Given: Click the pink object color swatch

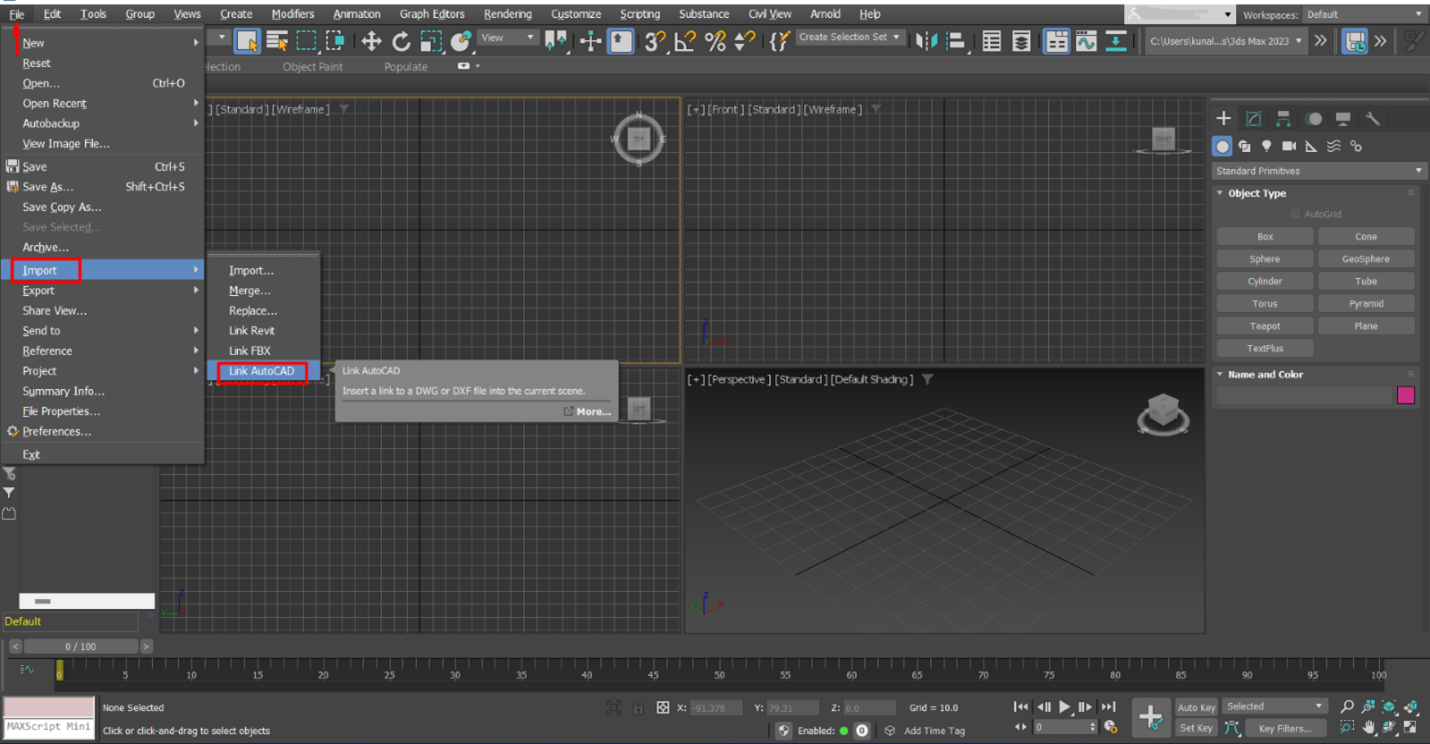Looking at the screenshot, I should pos(1406,395).
